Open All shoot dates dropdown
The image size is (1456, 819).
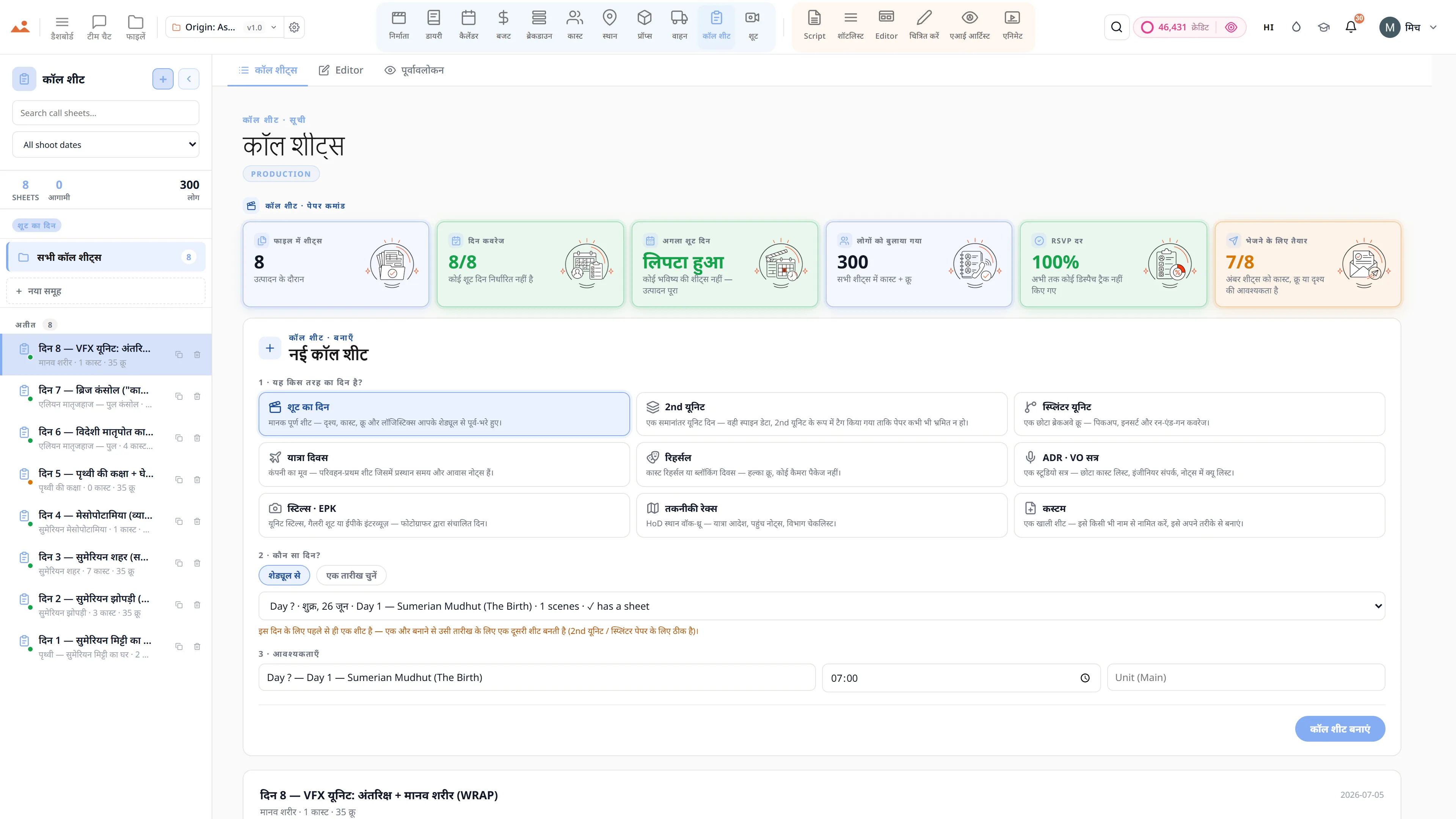pos(106,145)
